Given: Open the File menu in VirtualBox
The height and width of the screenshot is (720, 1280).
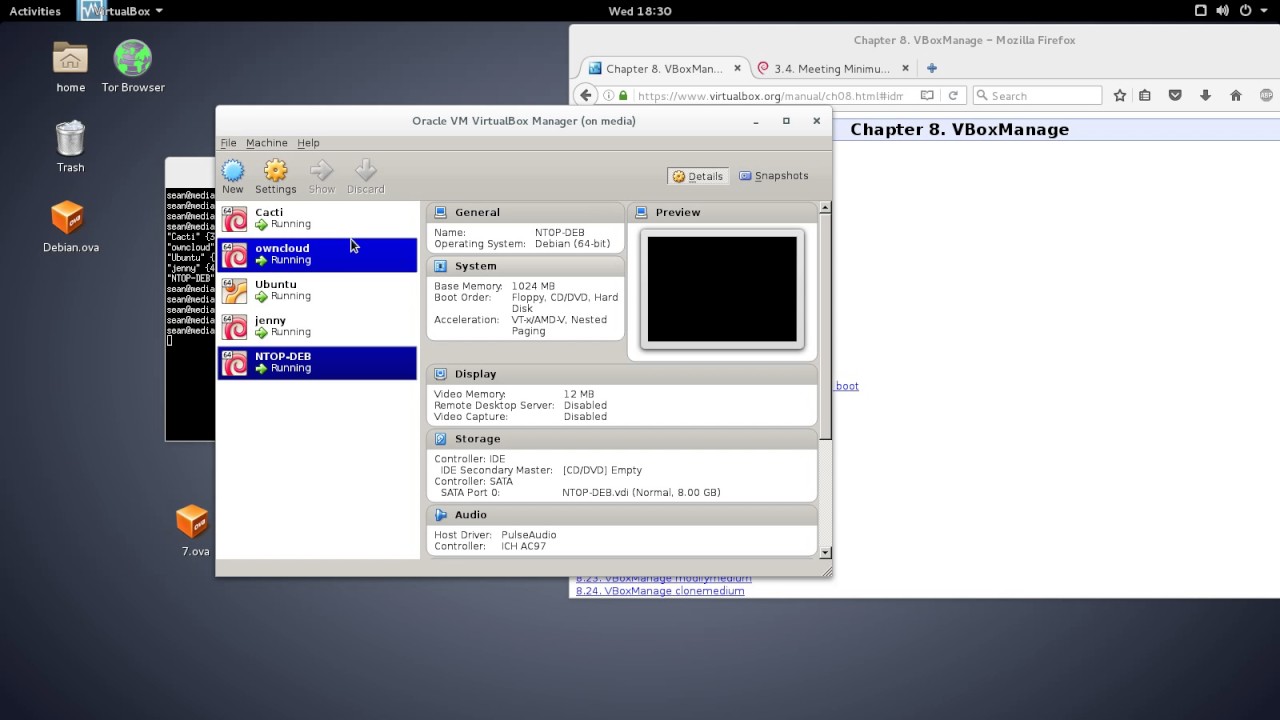Looking at the screenshot, I should tap(228, 143).
